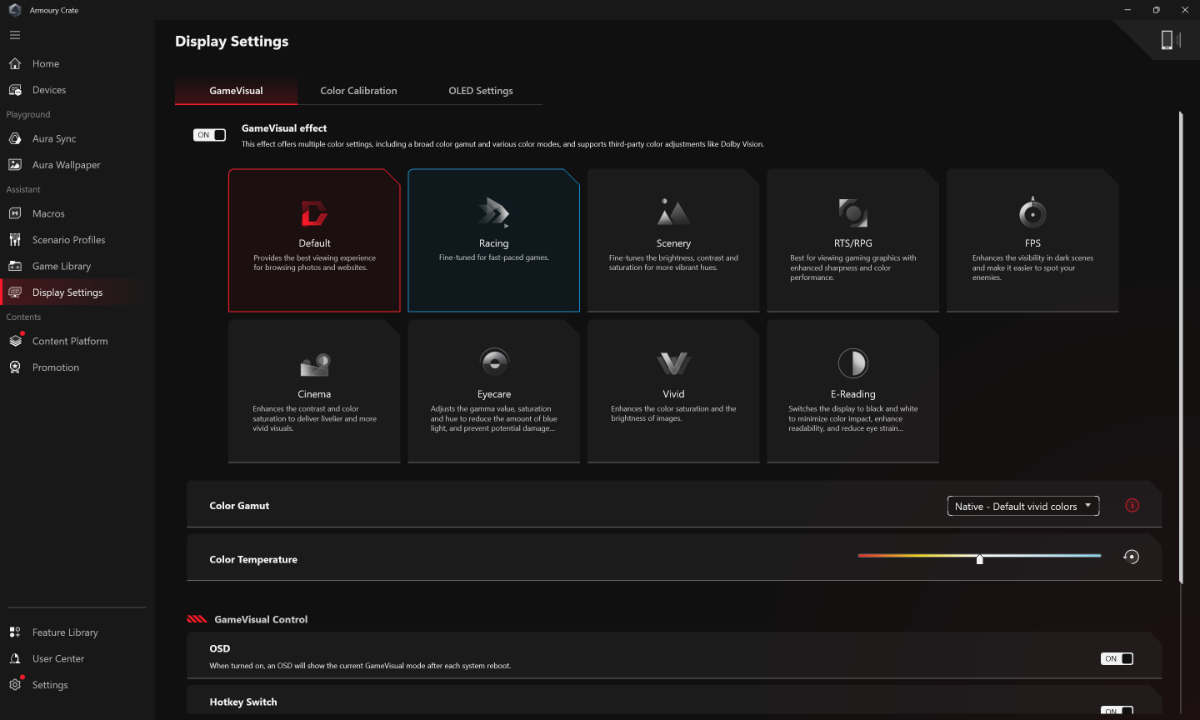Toggle the Hotkey Switch setting

point(1117,711)
